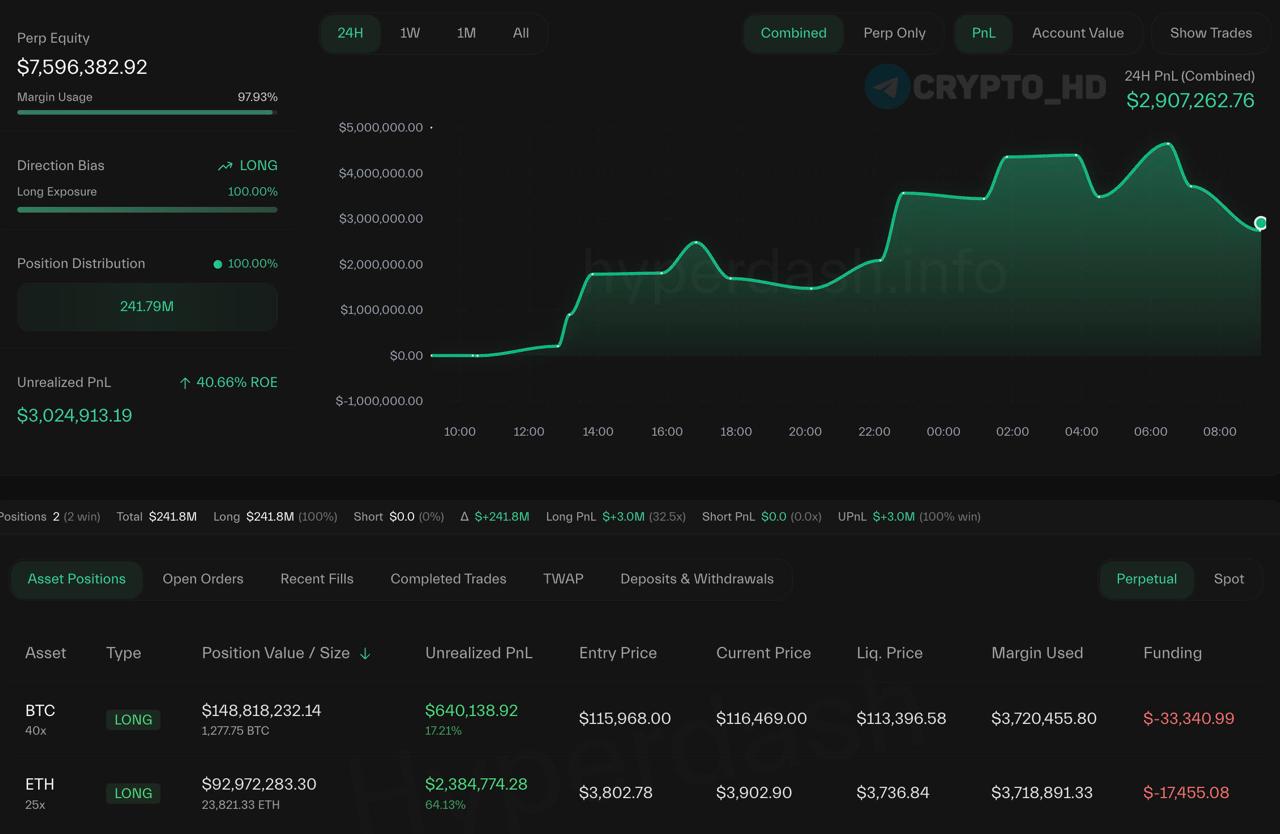
Task: Click the LONG badge in BTC row
Action: (x=133, y=720)
